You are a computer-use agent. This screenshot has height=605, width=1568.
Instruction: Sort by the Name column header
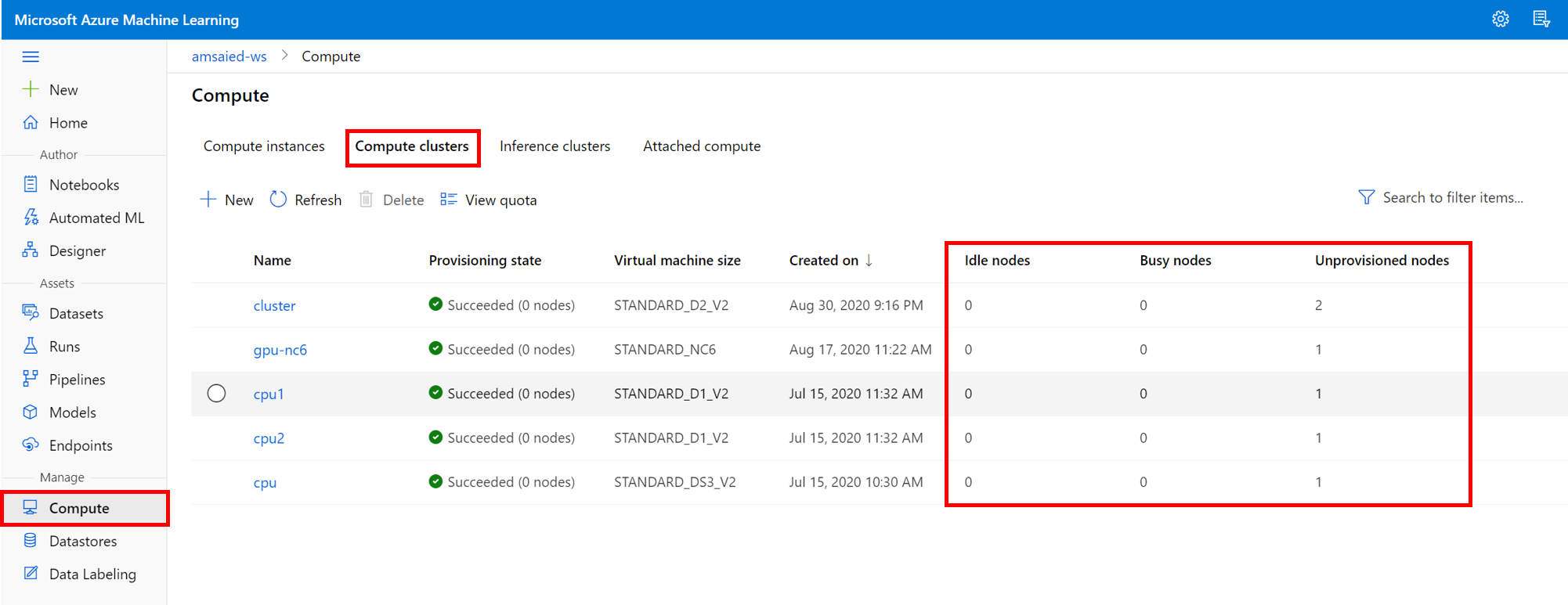click(x=273, y=260)
